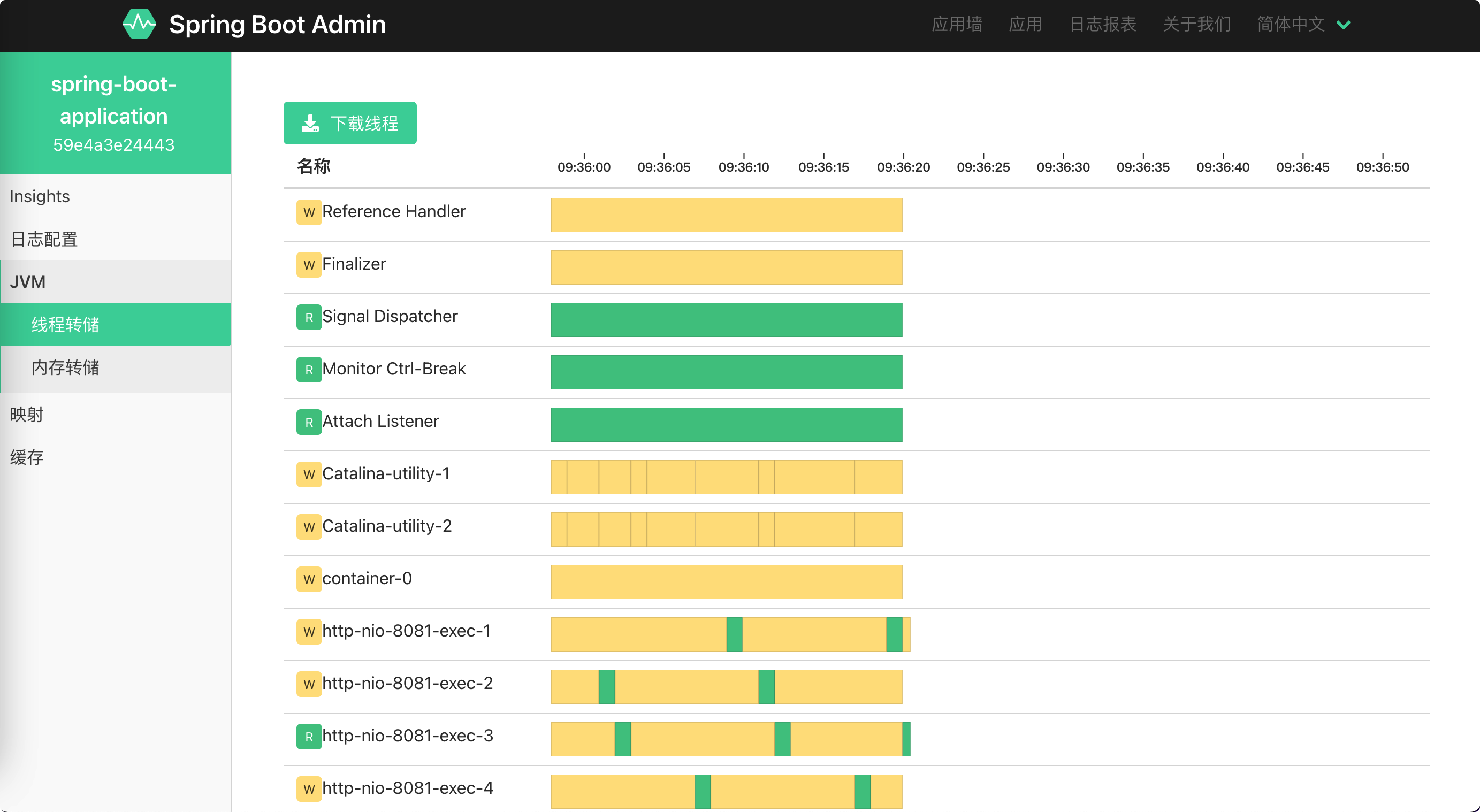1480x812 pixels.
Task: Select 线程转储 sidebar item
Action: click(x=116, y=324)
